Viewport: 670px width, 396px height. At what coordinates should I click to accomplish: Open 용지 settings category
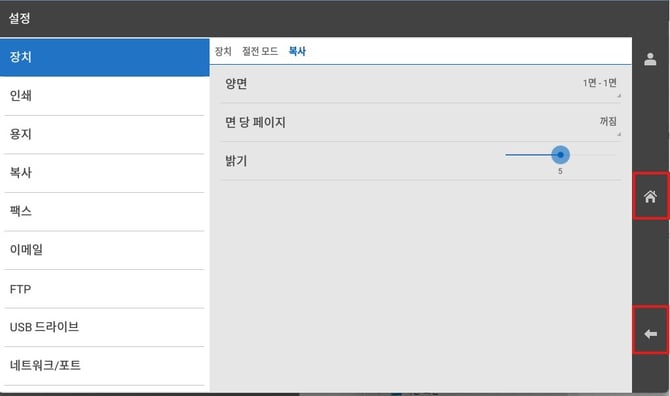click(105, 135)
